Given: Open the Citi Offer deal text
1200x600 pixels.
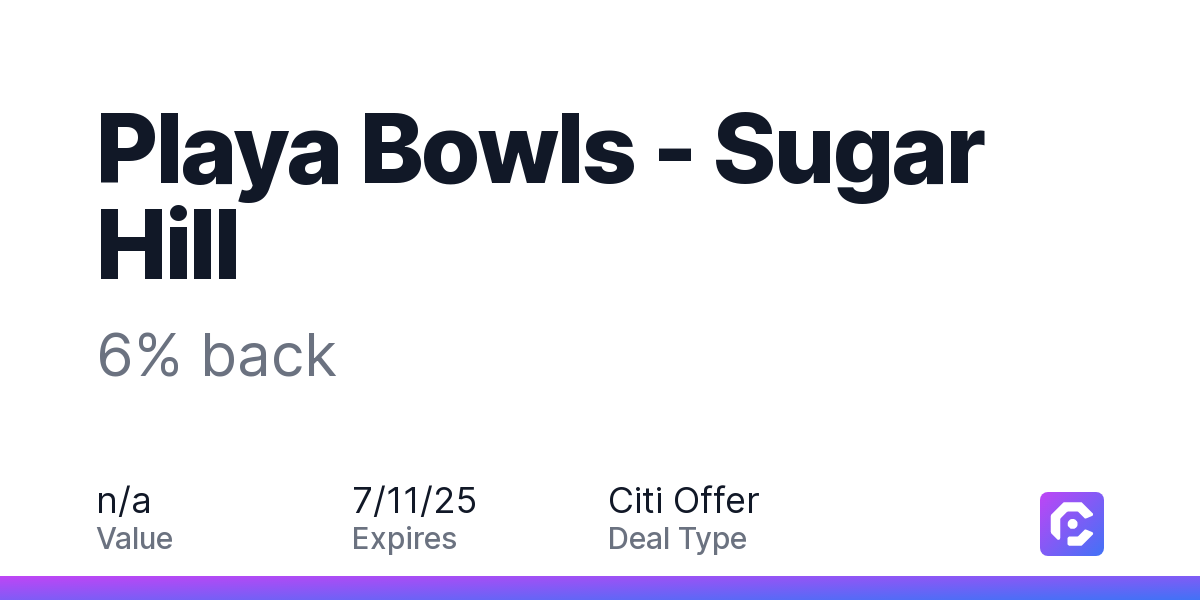Looking at the screenshot, I should click(x=684, y=500).
